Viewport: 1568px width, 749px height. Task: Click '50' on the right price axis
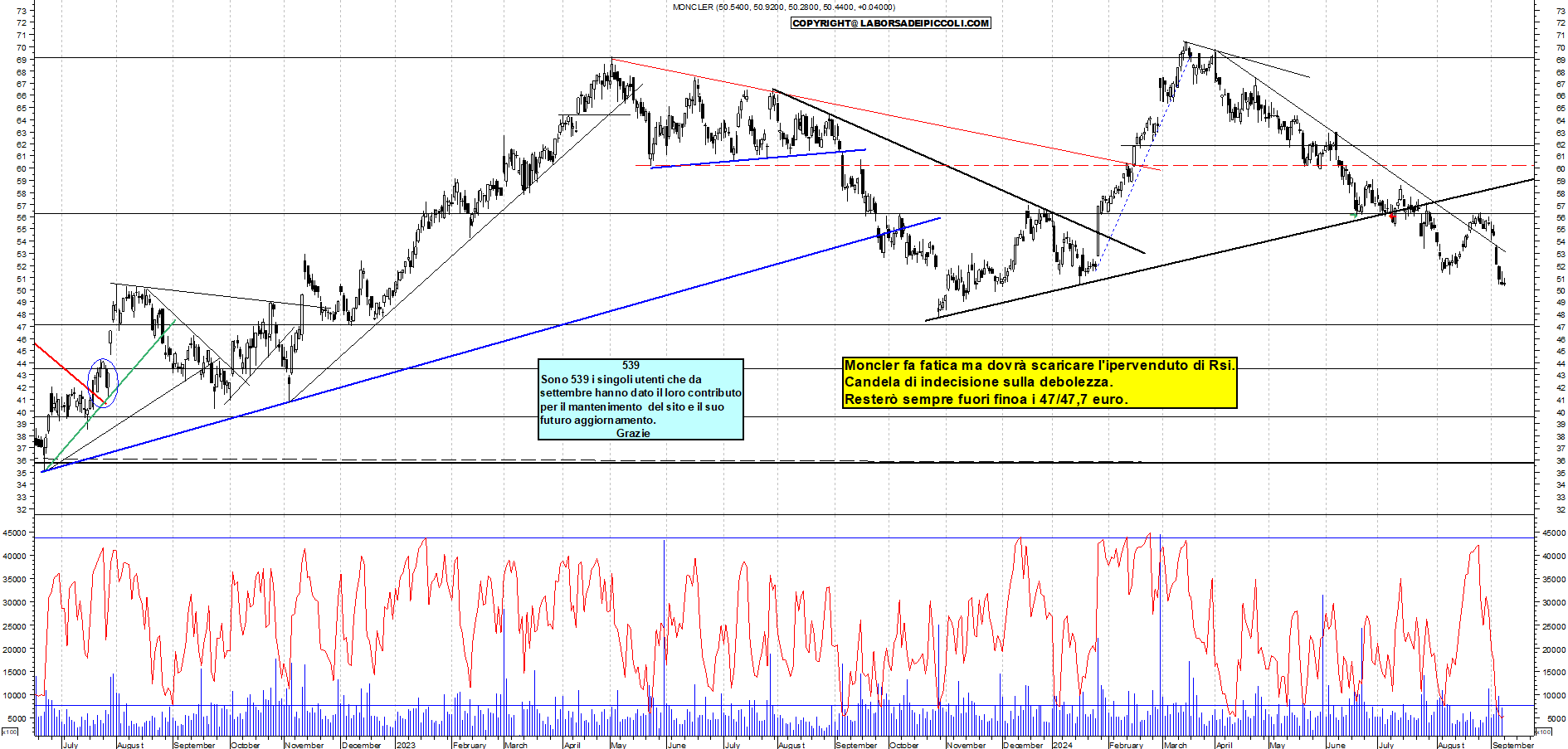(x=1561, y=290)
